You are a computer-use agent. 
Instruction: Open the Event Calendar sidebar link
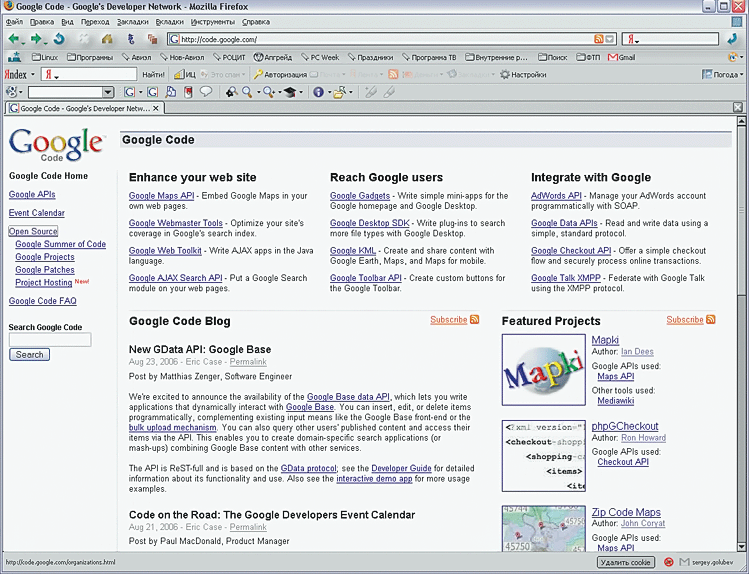point(37,213)
